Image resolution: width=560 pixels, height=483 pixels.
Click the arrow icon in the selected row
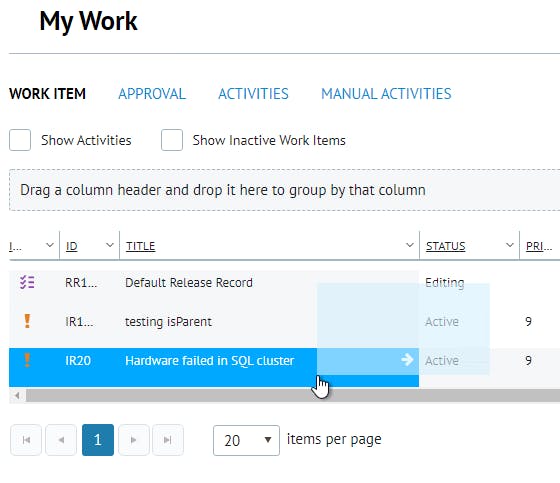(x=407, y=359)
